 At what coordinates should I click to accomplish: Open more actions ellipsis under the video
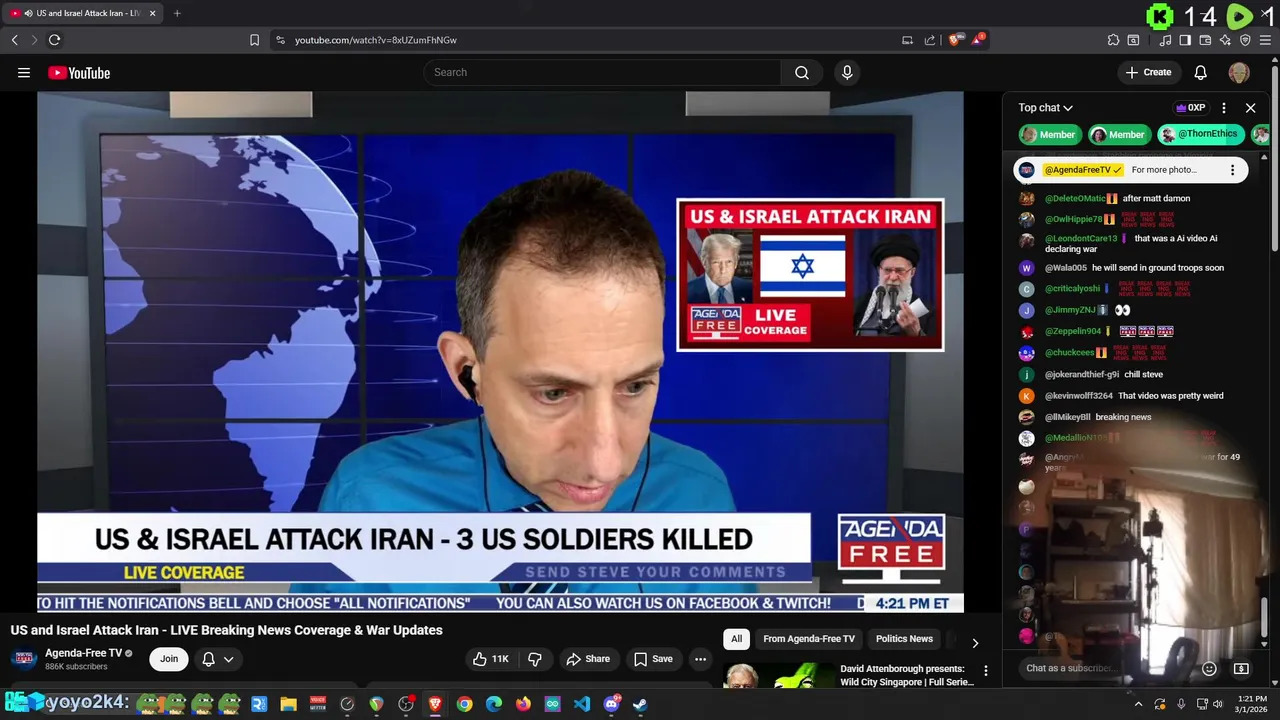(700, 659)
